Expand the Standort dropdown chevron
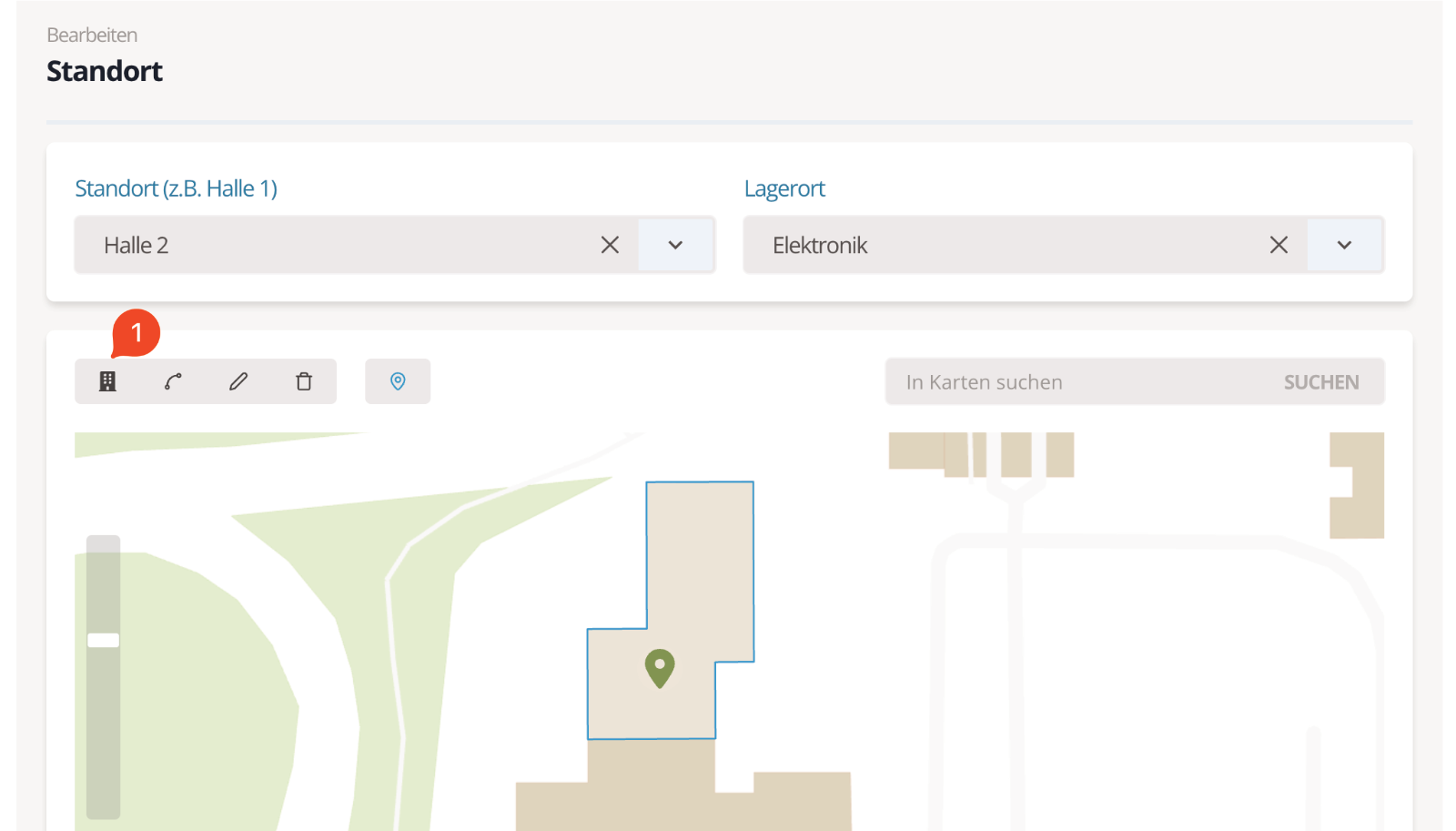Screen dimensions: 1456x831 point(675,245)
